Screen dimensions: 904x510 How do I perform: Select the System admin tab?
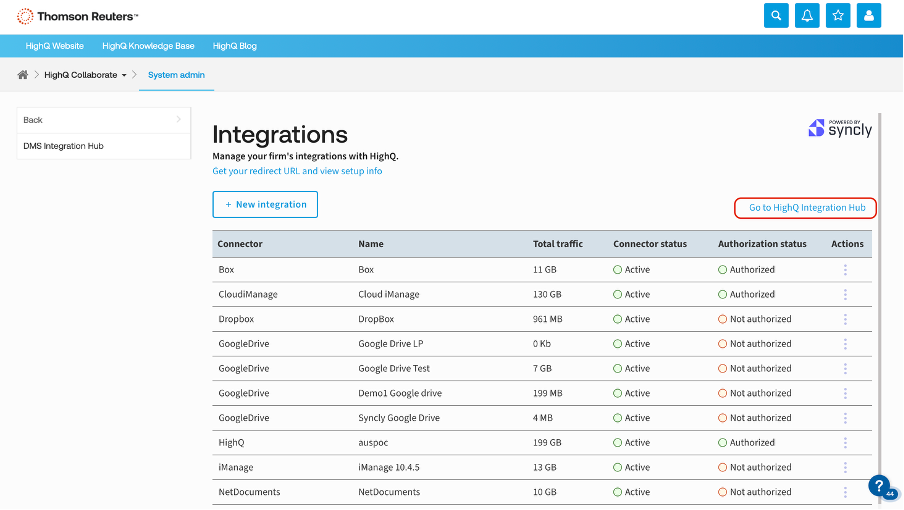(176, 75)
